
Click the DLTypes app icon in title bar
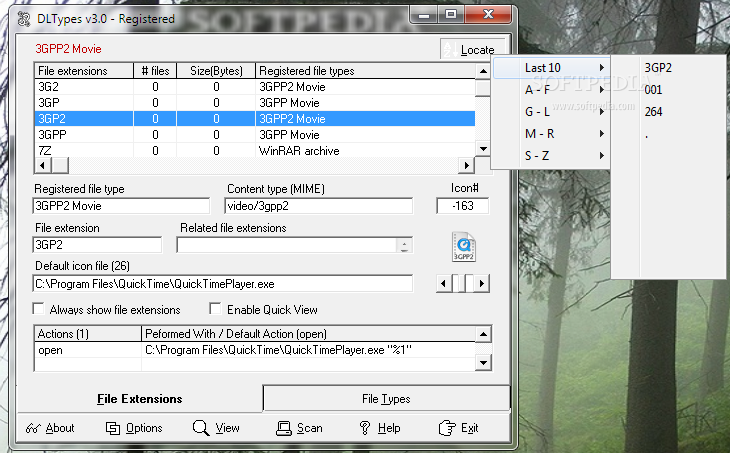pos(23,19)
